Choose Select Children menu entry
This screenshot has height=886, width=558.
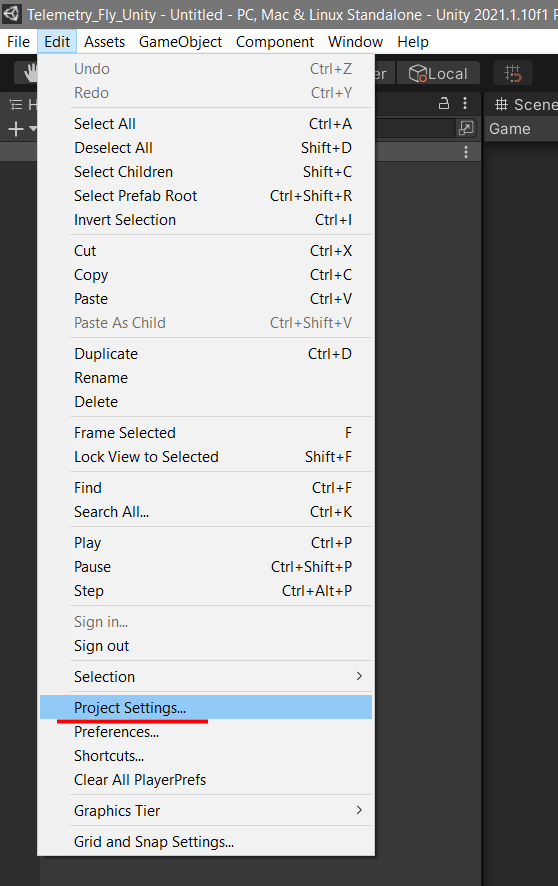[206, 172]
